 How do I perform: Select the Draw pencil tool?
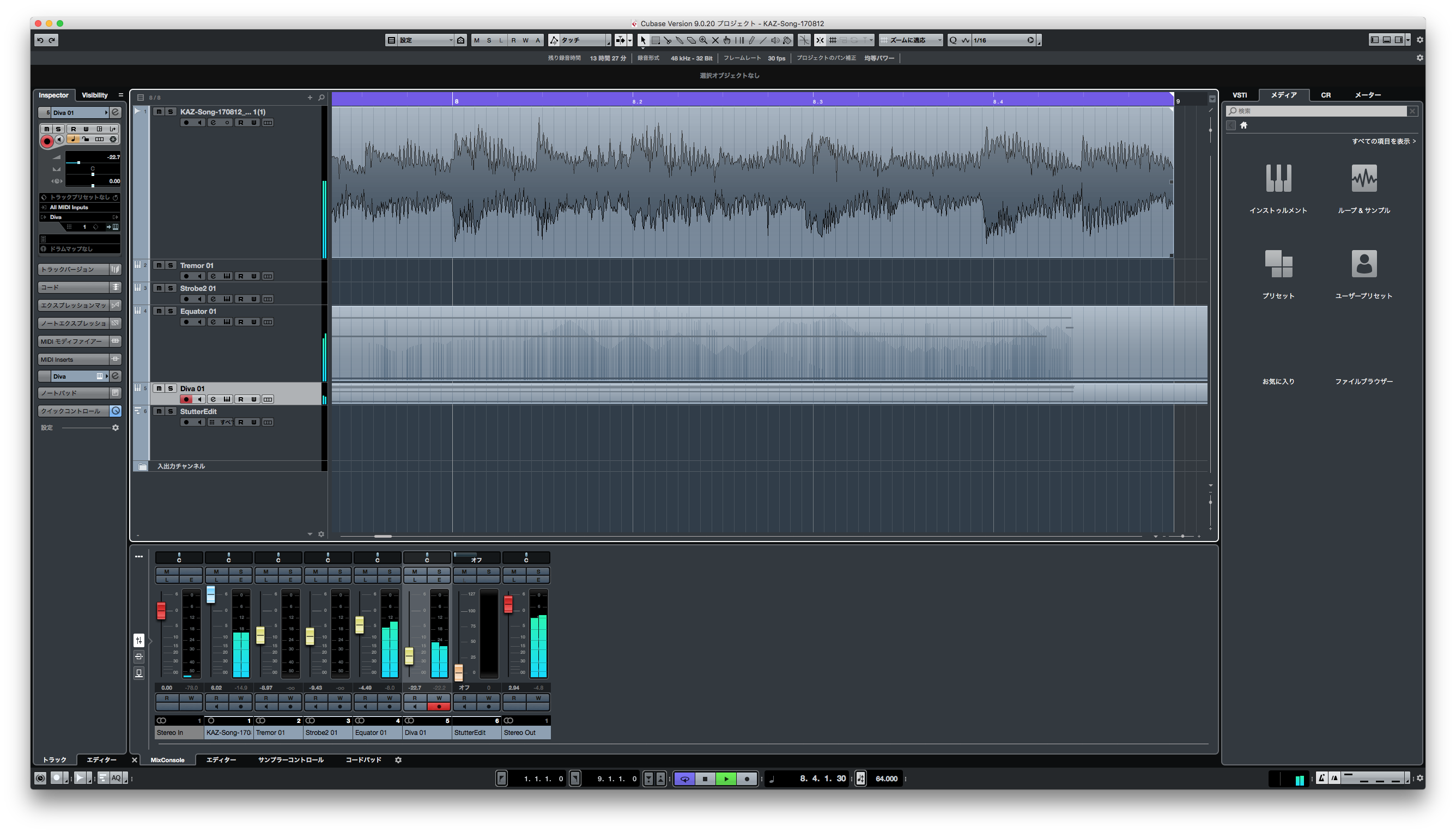[x=751, y=40]
